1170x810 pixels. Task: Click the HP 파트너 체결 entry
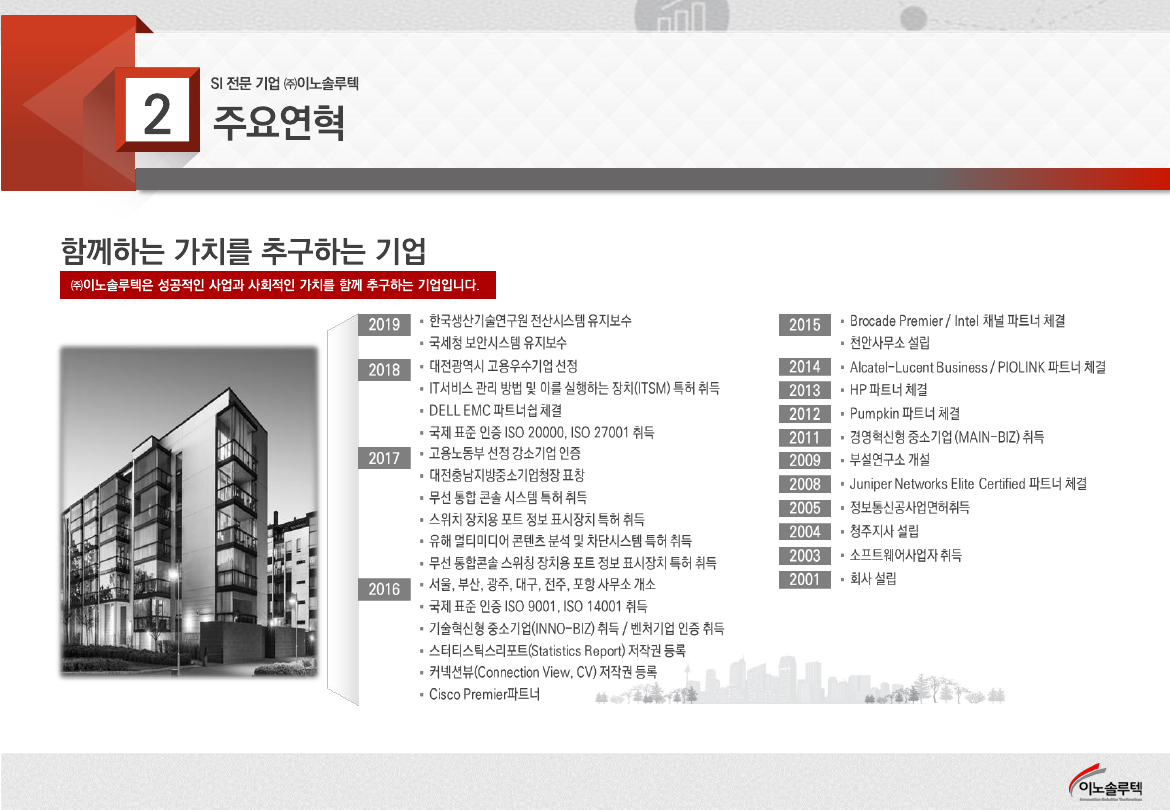[888, 389]
